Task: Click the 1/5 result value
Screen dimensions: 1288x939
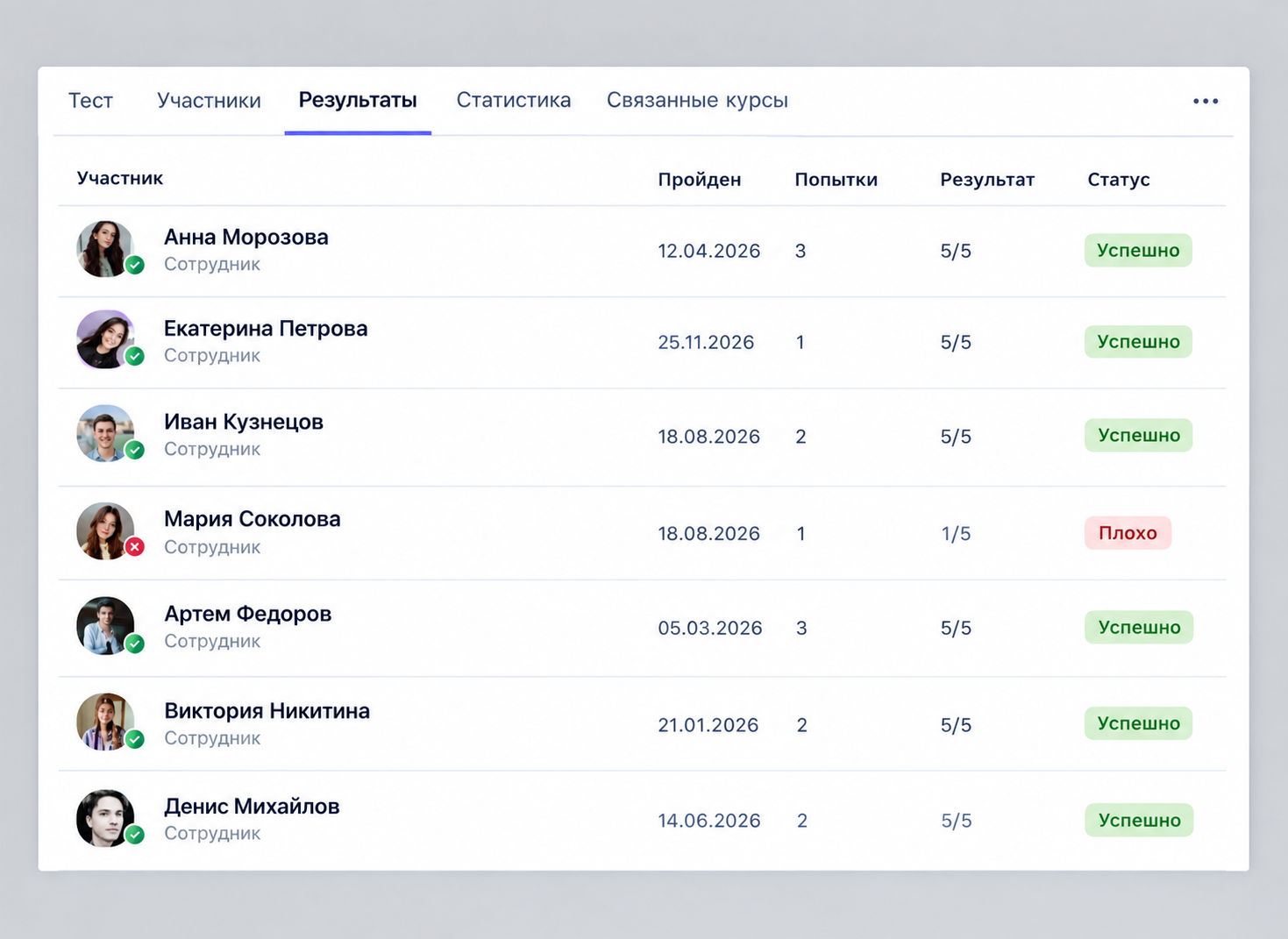Action: tap(956, 534)
